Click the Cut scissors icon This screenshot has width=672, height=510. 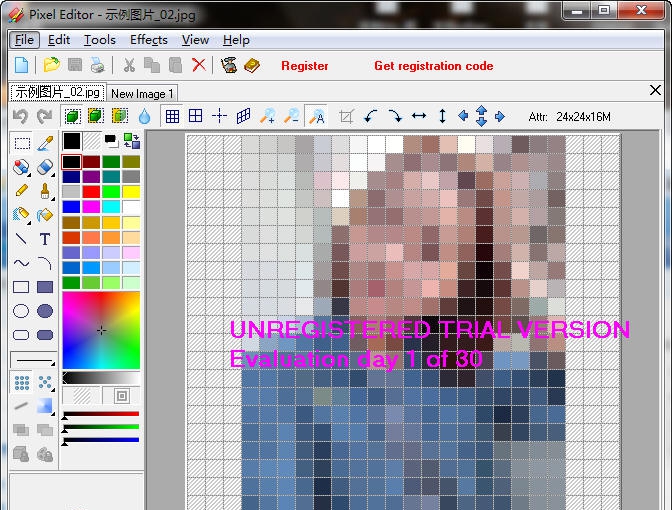coord(129,65)
